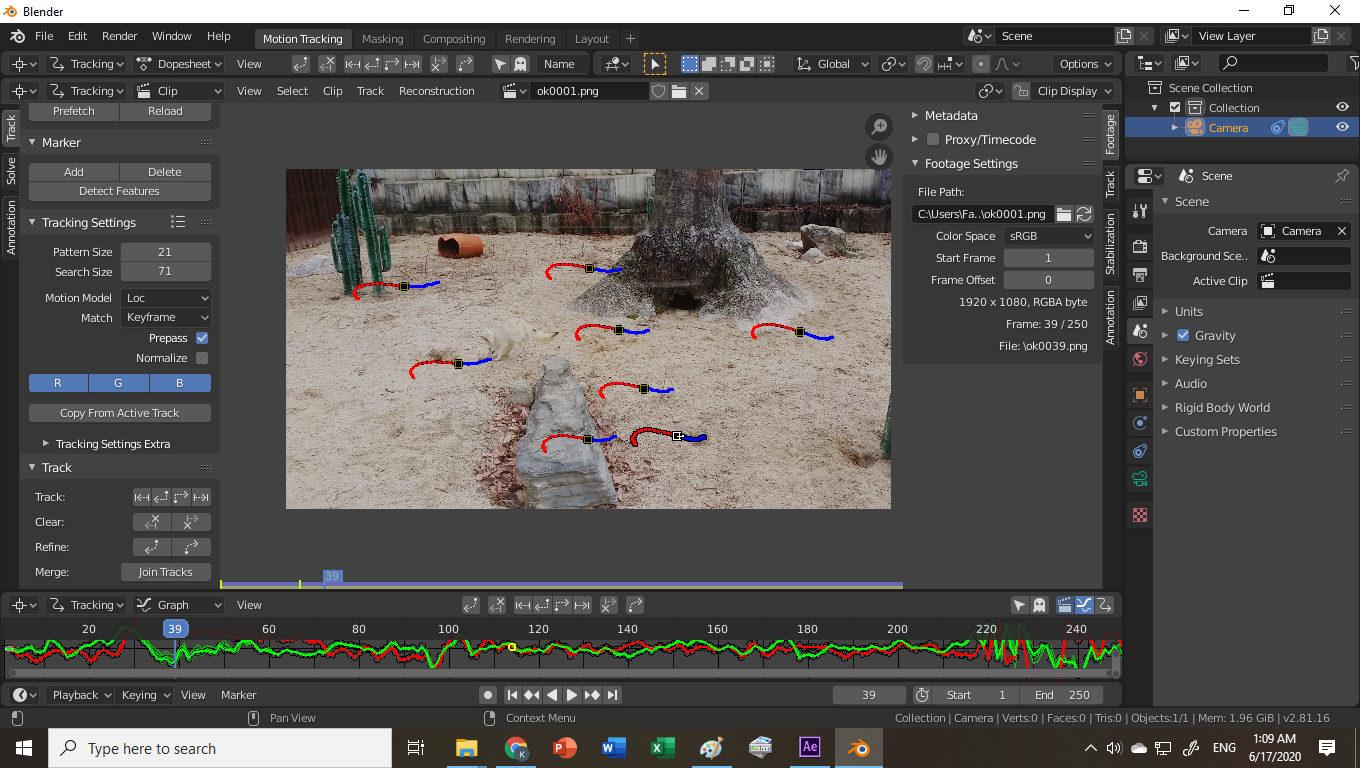Open Adobe After Effects from the taskbar

[810, 747]
